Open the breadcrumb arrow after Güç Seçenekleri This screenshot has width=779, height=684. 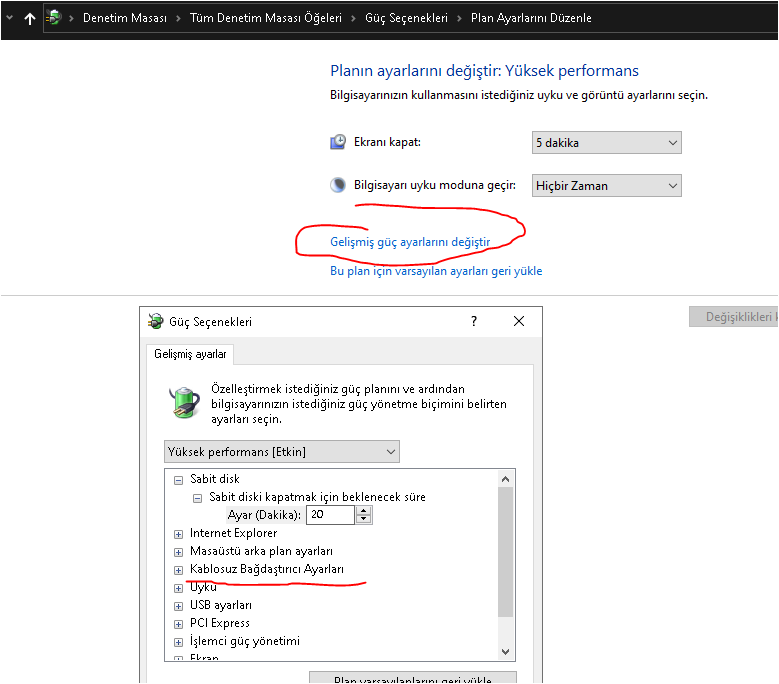point(460,18)
